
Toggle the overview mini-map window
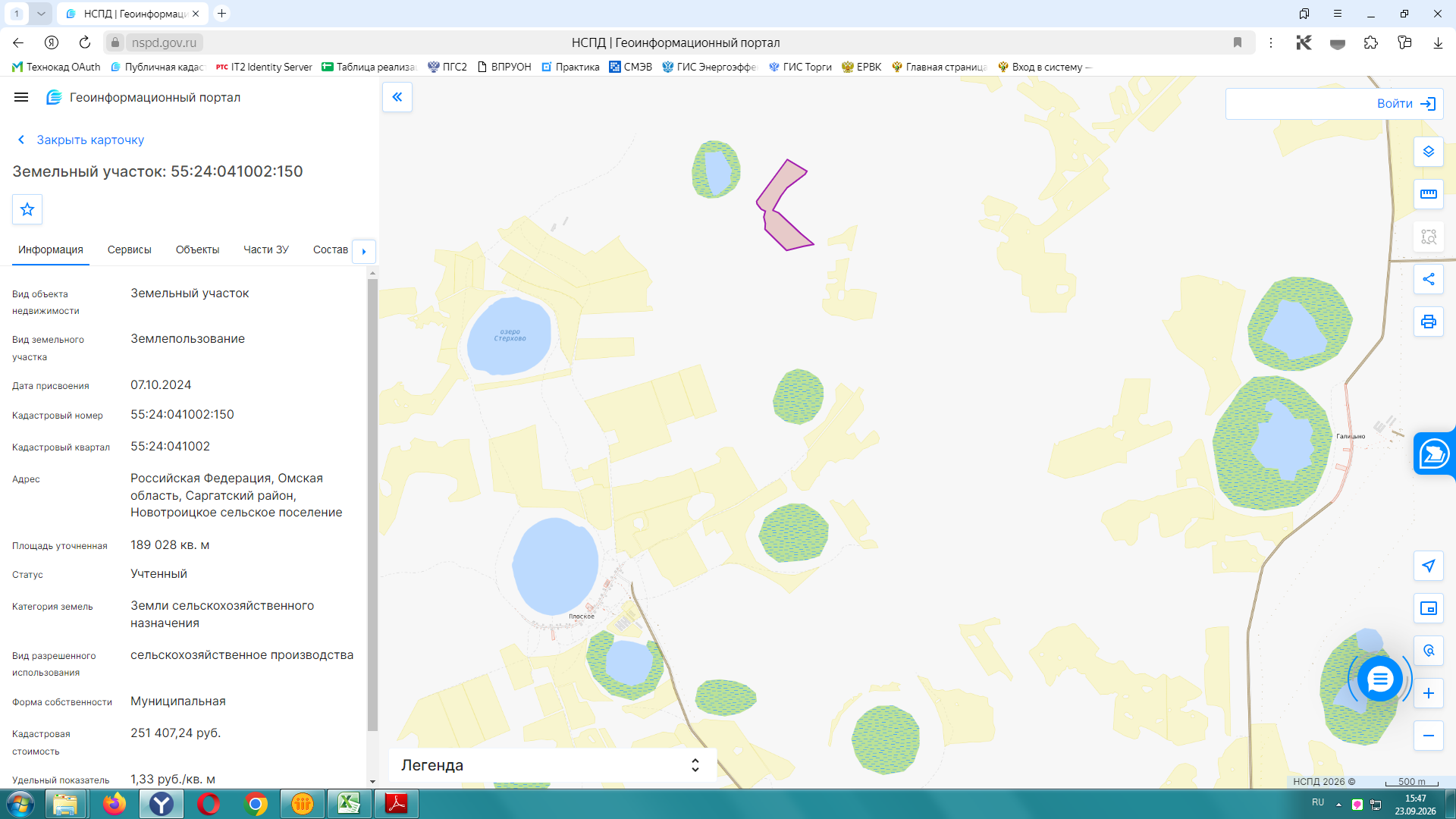pyautogui.click(x=1429, y=608)
